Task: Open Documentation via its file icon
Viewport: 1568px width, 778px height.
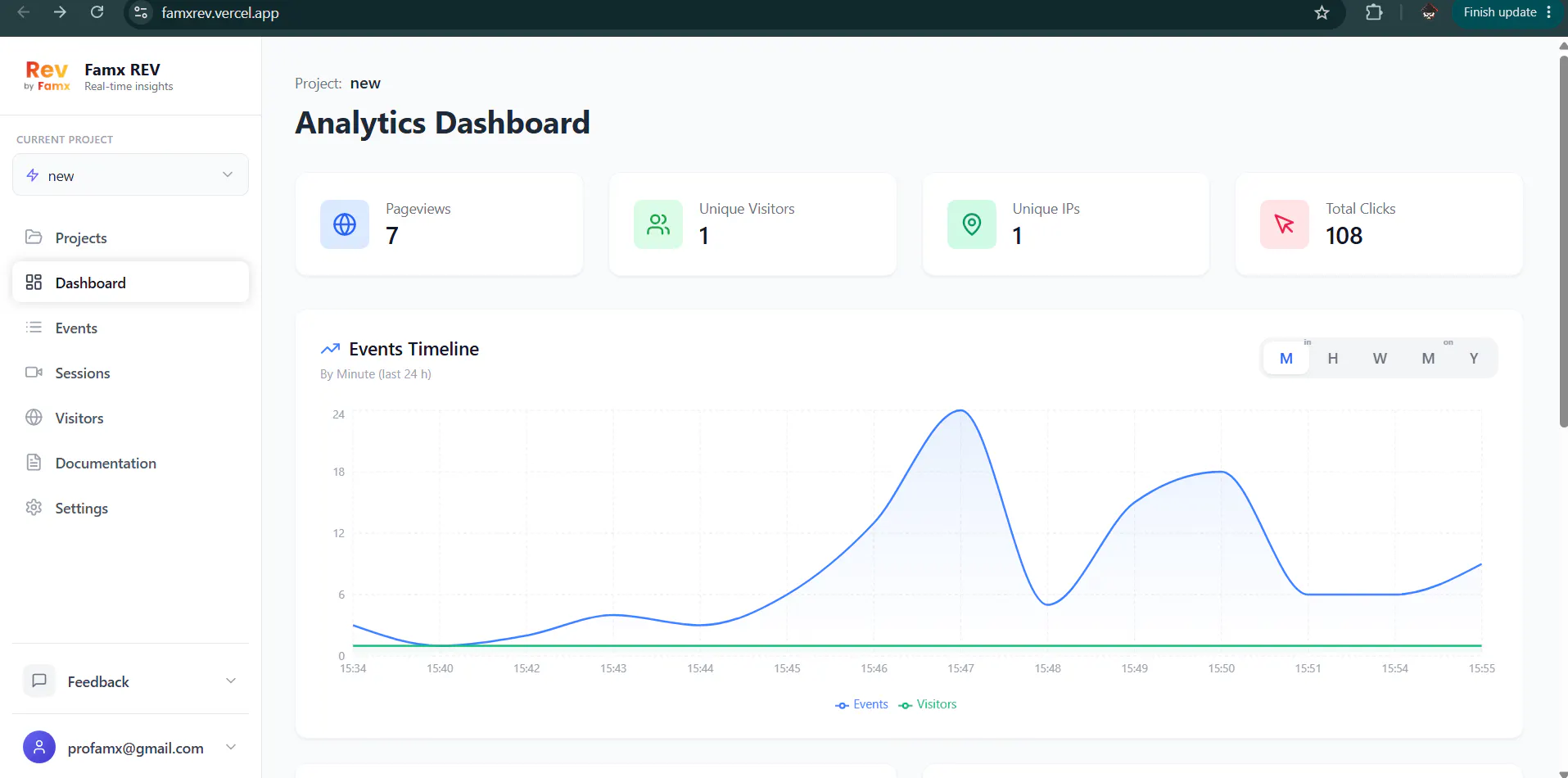Action: point(34,463)
